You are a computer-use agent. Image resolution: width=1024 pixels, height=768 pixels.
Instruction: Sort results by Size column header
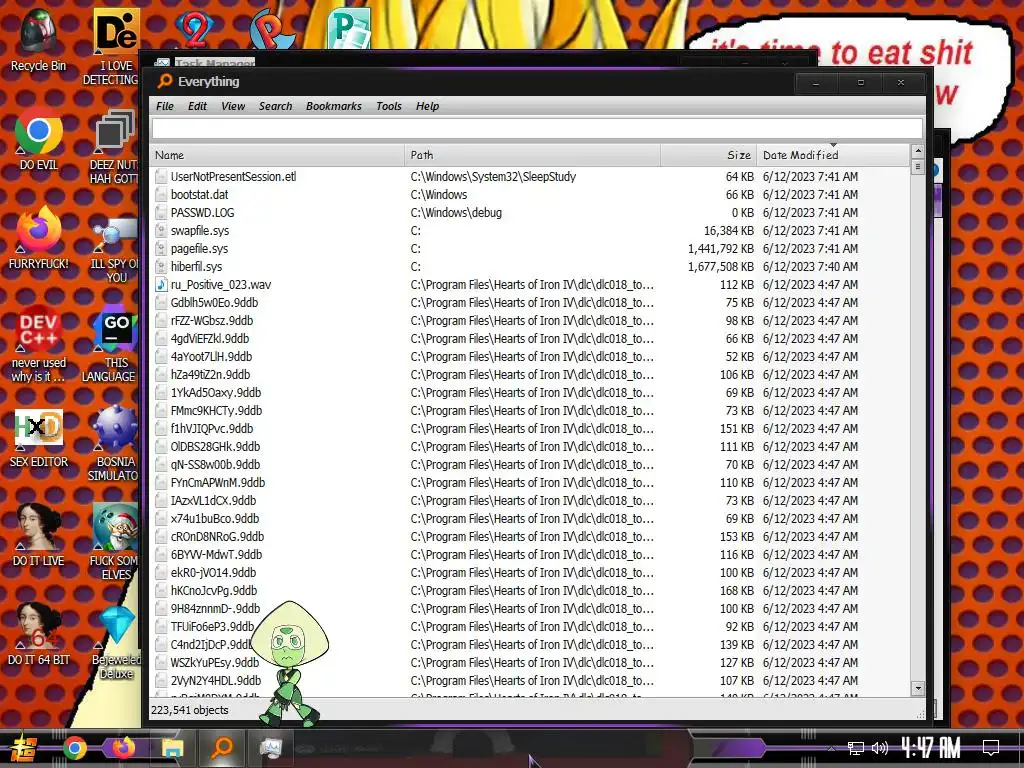tap(709, 155)
